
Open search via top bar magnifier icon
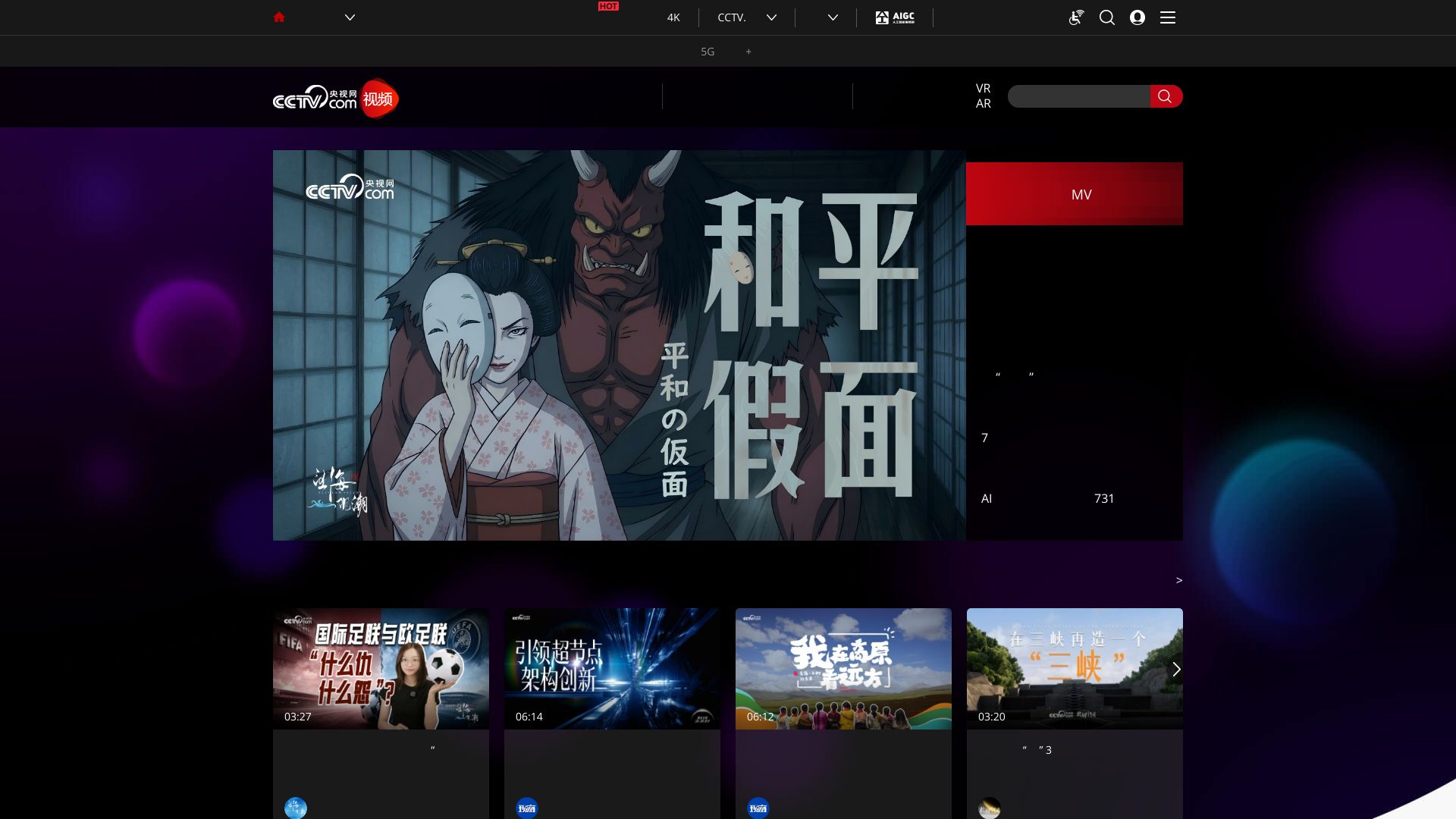(1107, 17)
